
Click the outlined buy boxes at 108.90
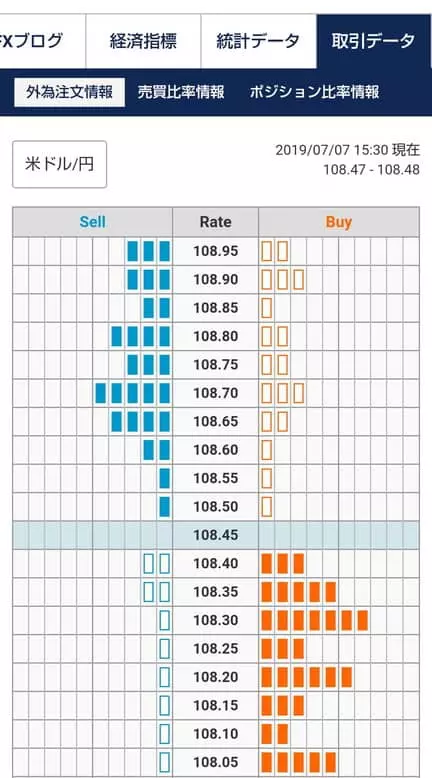(283, 279)
